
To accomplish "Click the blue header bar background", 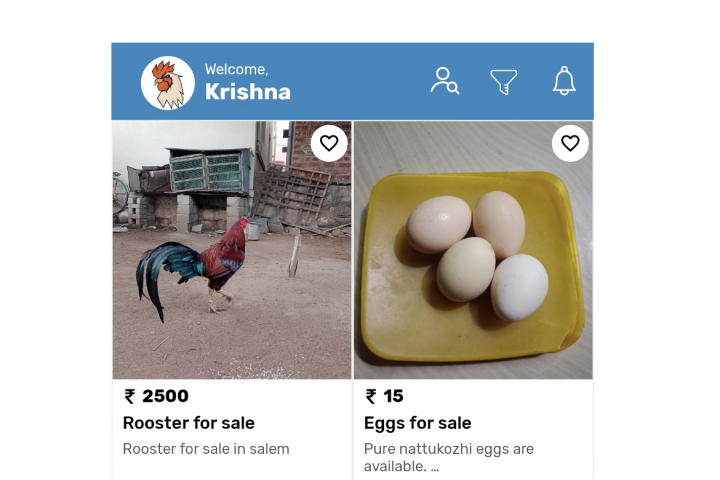I will coord(360,81).
